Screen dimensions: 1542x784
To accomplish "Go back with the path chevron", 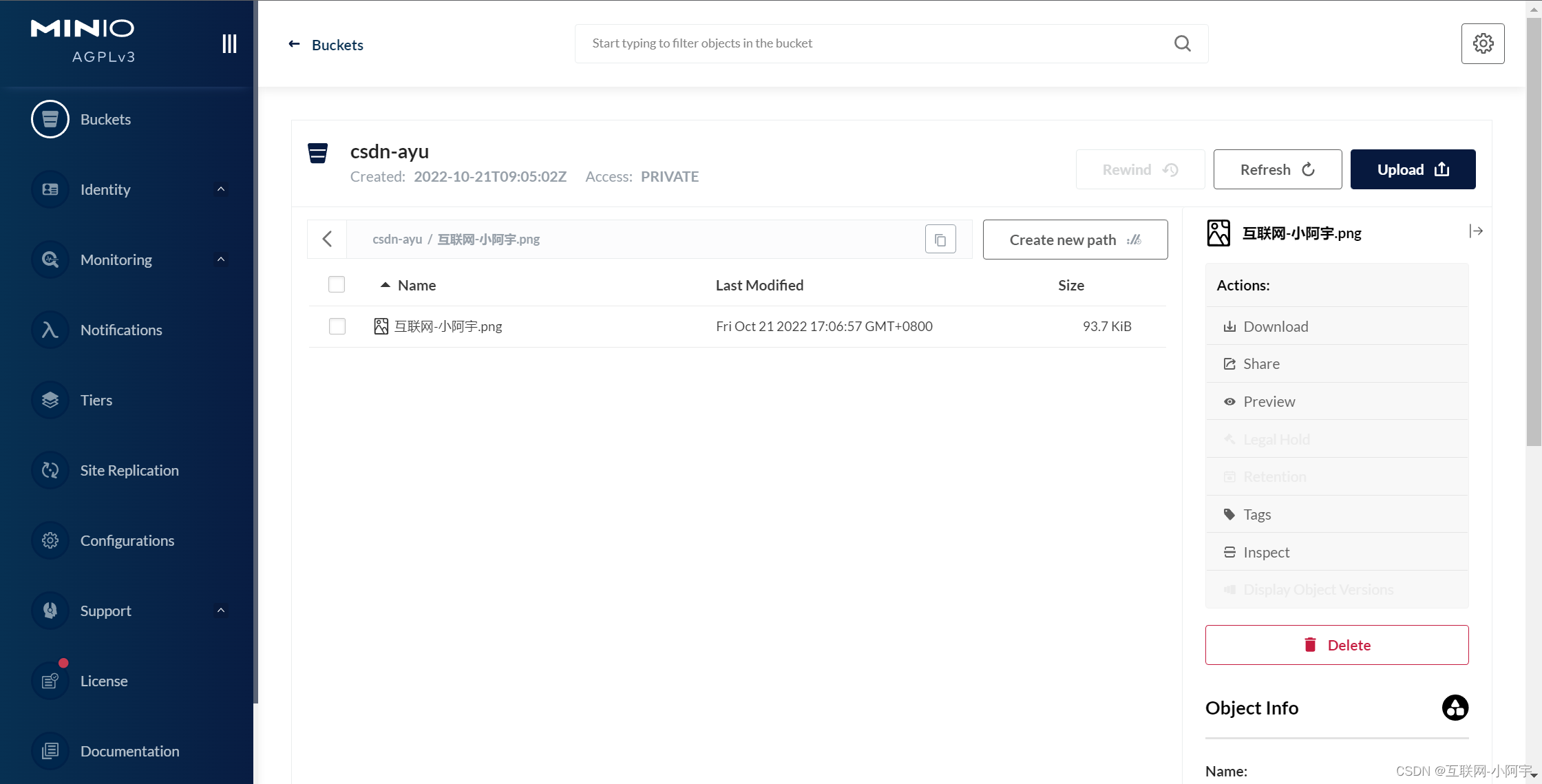I will [x=327, y=239].
